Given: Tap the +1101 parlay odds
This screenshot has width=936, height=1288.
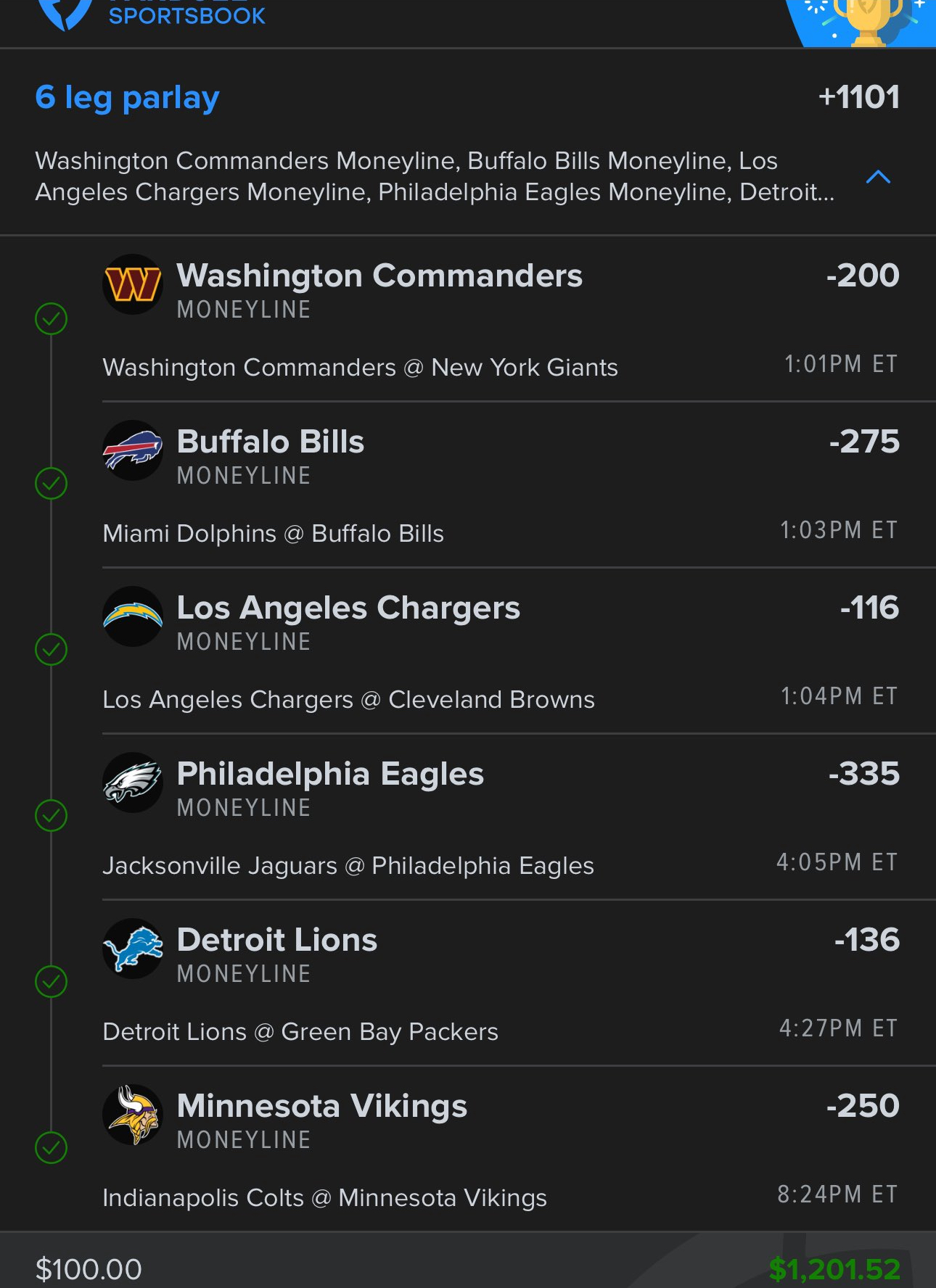Looking at the screenshot, I should click(x=859, y=97).
